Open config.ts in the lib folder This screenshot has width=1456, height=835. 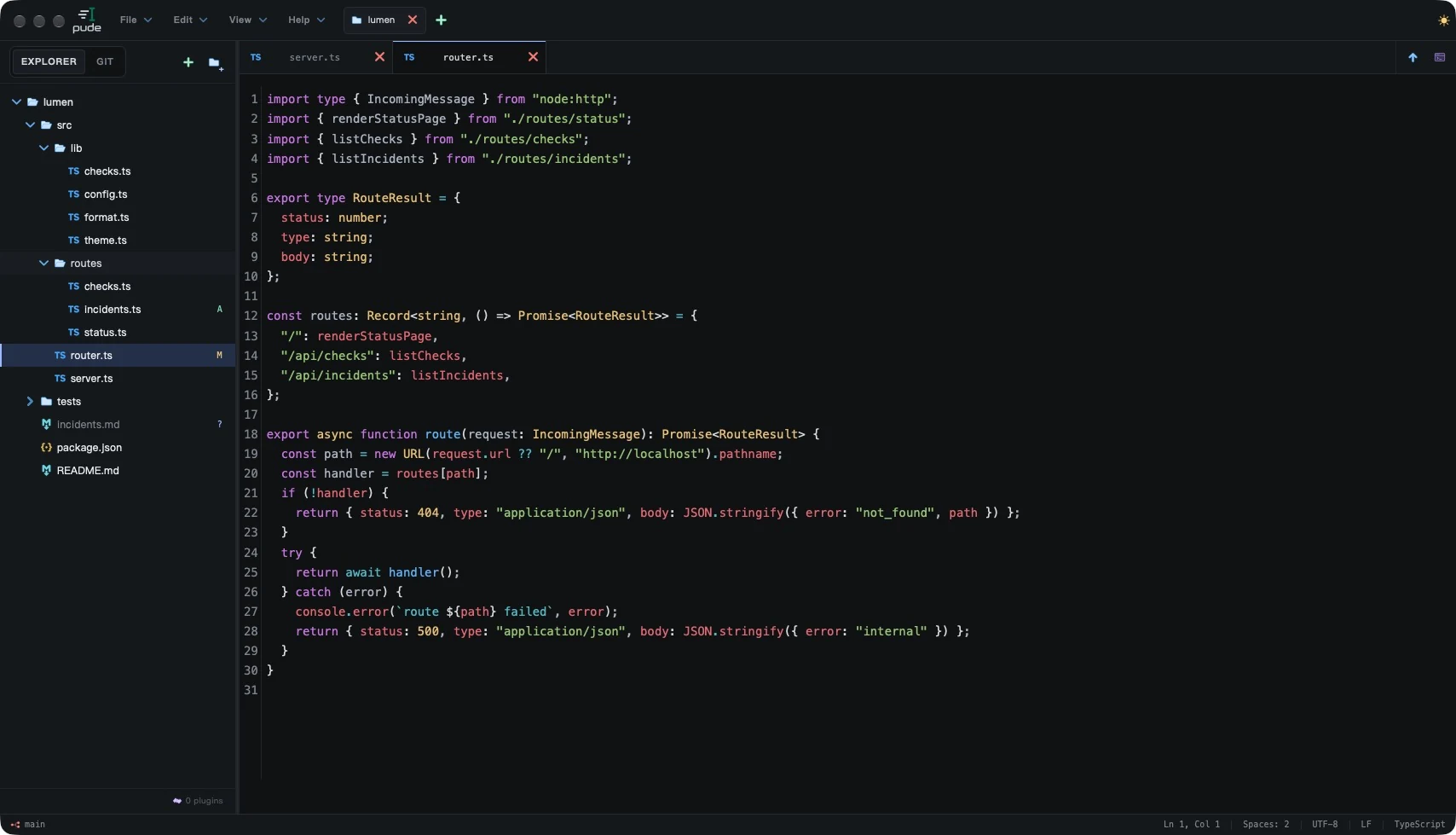pyautogui.click(x=118, y=194)
